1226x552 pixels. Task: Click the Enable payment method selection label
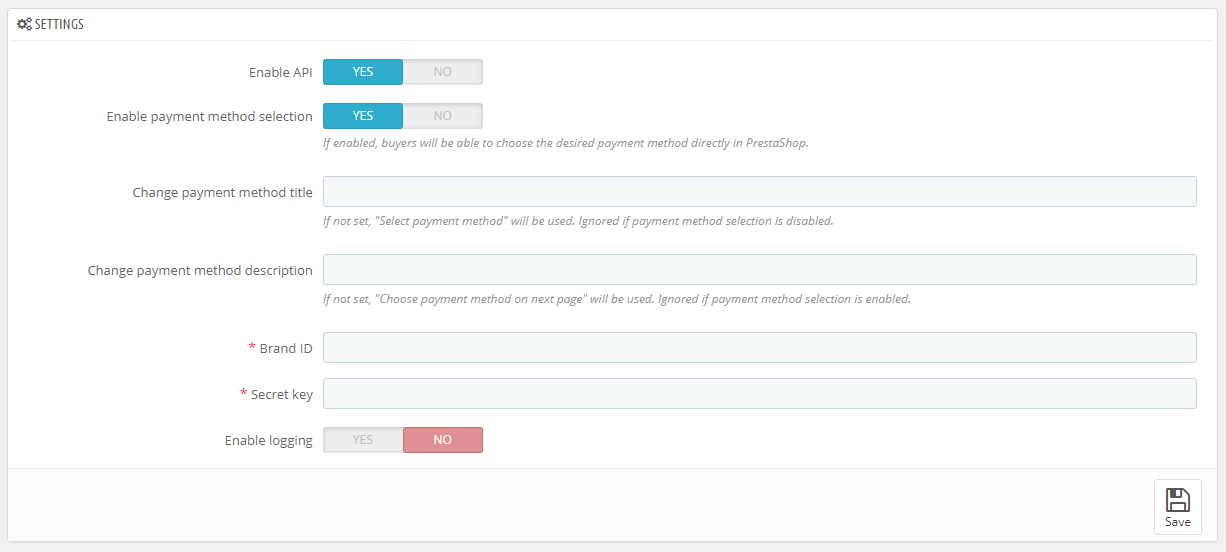210,117
